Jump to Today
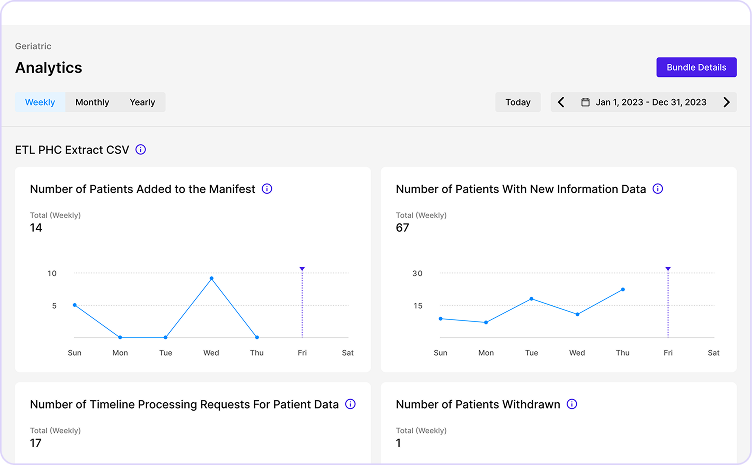This screenshot has width=752, height=465. point(518,102)
